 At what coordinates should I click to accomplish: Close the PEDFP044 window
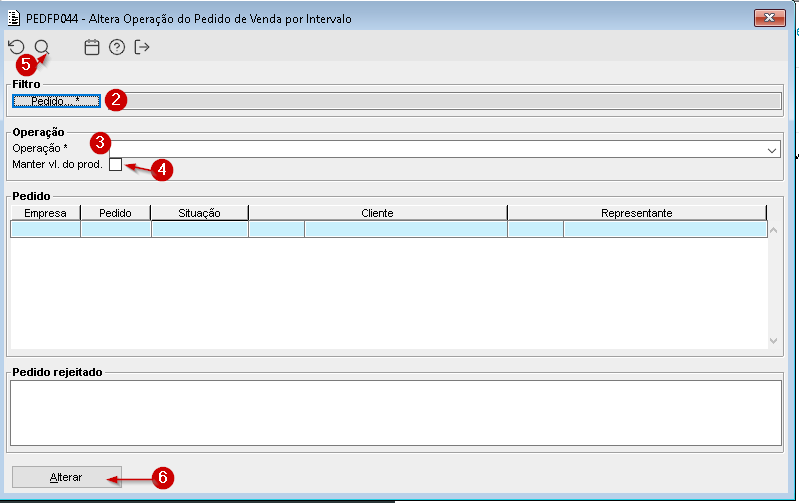click(769, 18)
